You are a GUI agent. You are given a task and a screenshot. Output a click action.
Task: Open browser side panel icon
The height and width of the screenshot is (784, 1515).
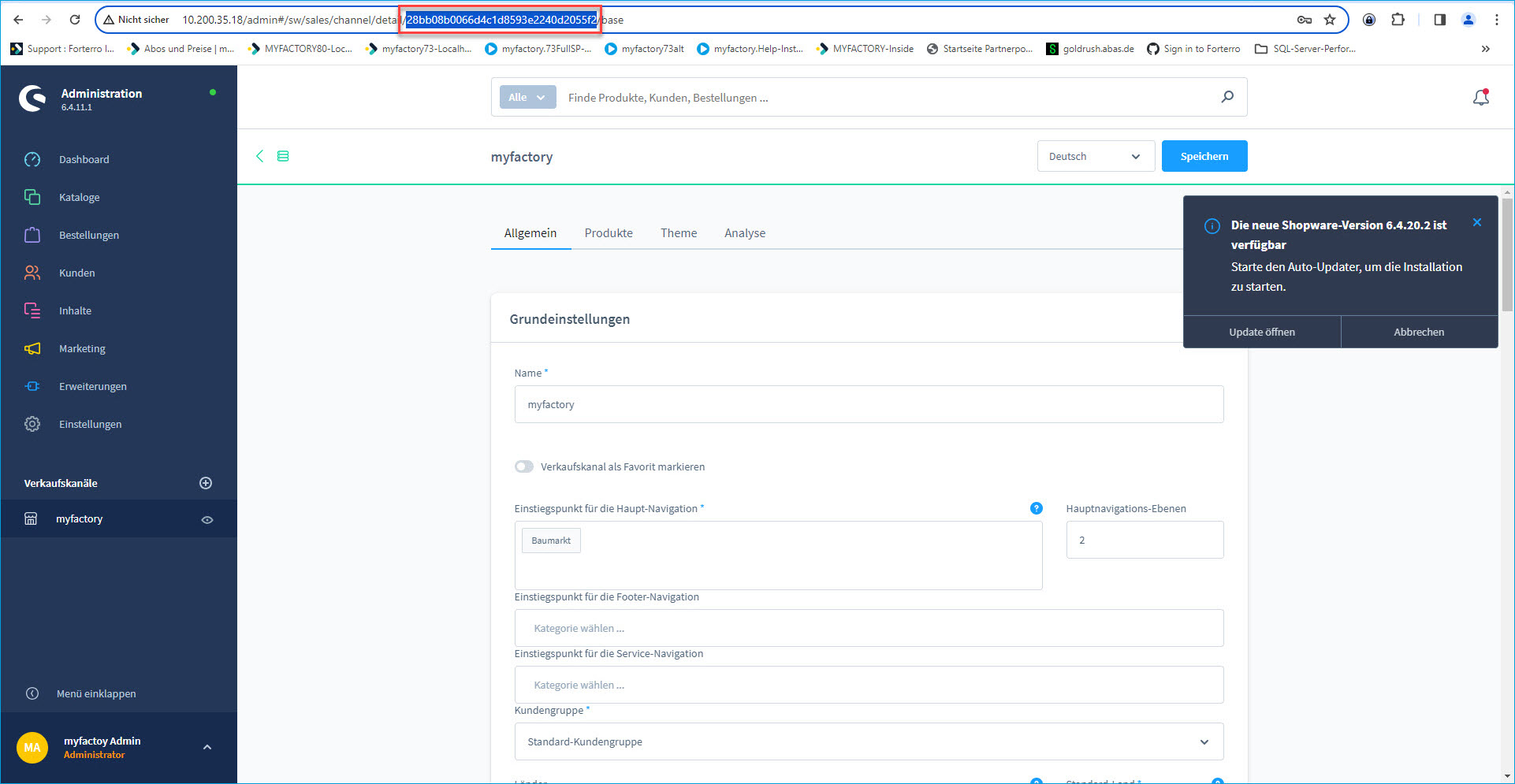tap(1439, 20)
